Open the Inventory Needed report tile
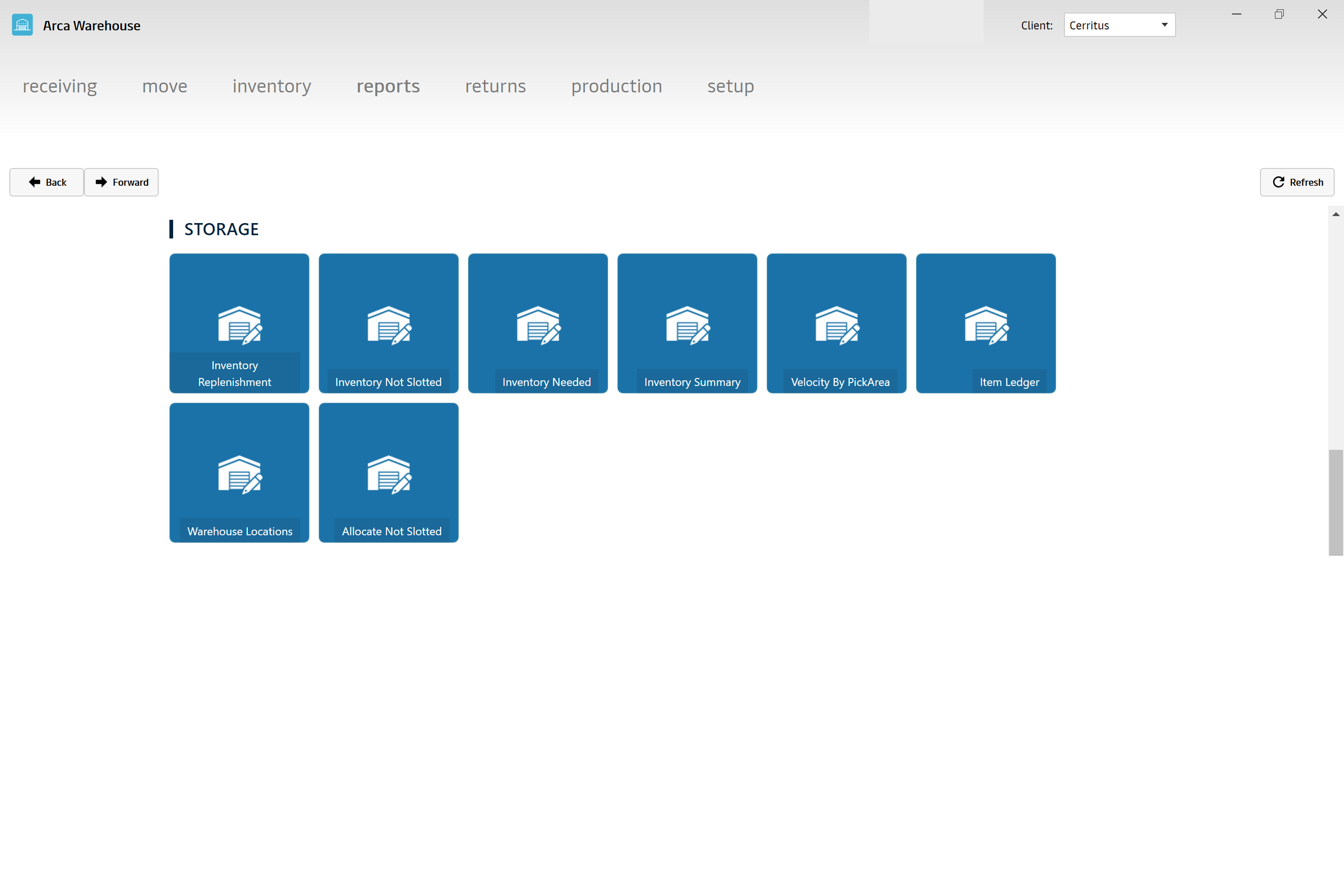The width and height of the screenshot is (1344, 896). (x=538, y=323)
